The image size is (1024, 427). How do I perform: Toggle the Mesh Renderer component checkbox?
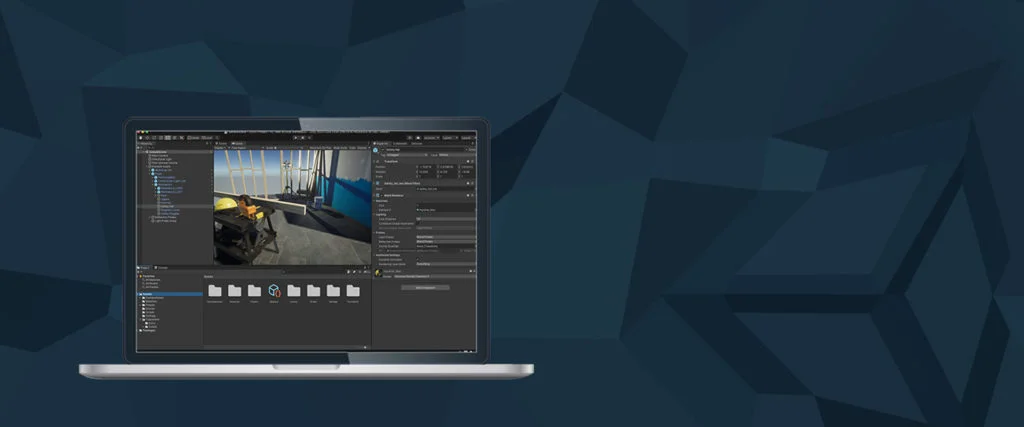pos(381,195)
